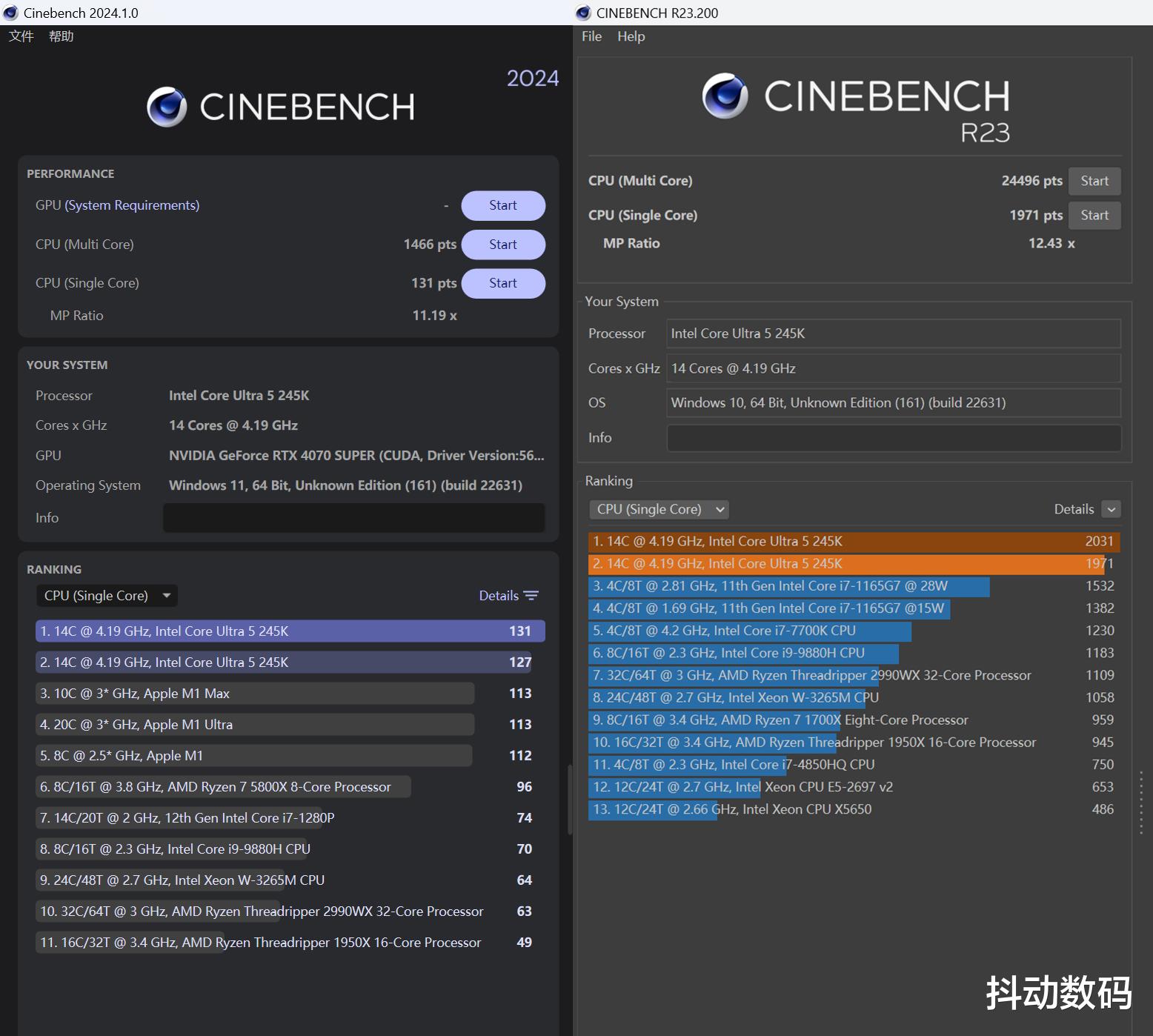Click the Cinebench R23 sphere logo

(x=725, y=96)
